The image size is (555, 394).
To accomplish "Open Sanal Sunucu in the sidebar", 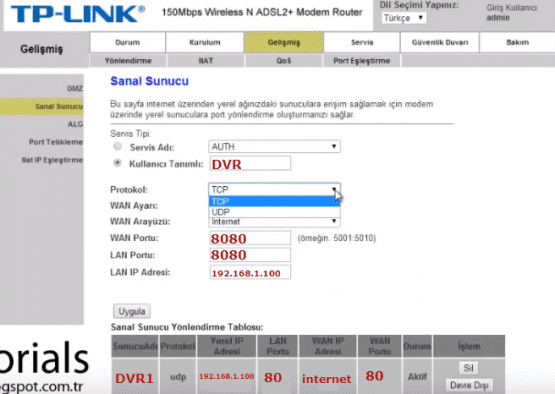I will [x=42, y=107].
